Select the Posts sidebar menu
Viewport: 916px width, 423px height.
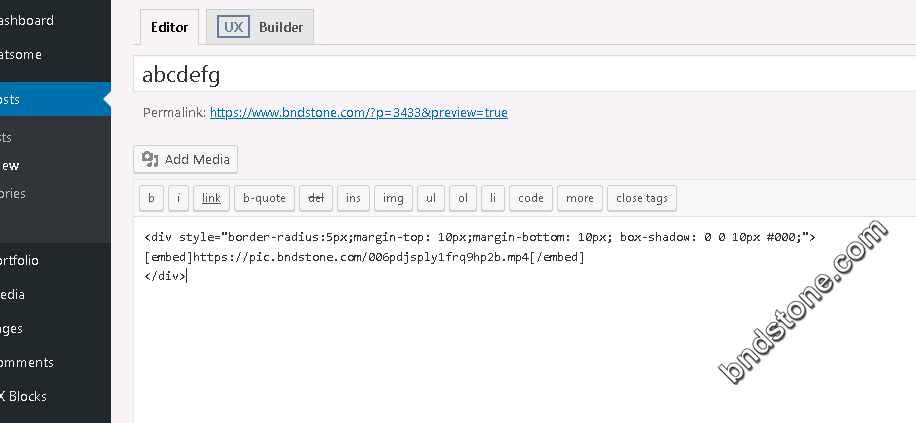click(53, 99)
